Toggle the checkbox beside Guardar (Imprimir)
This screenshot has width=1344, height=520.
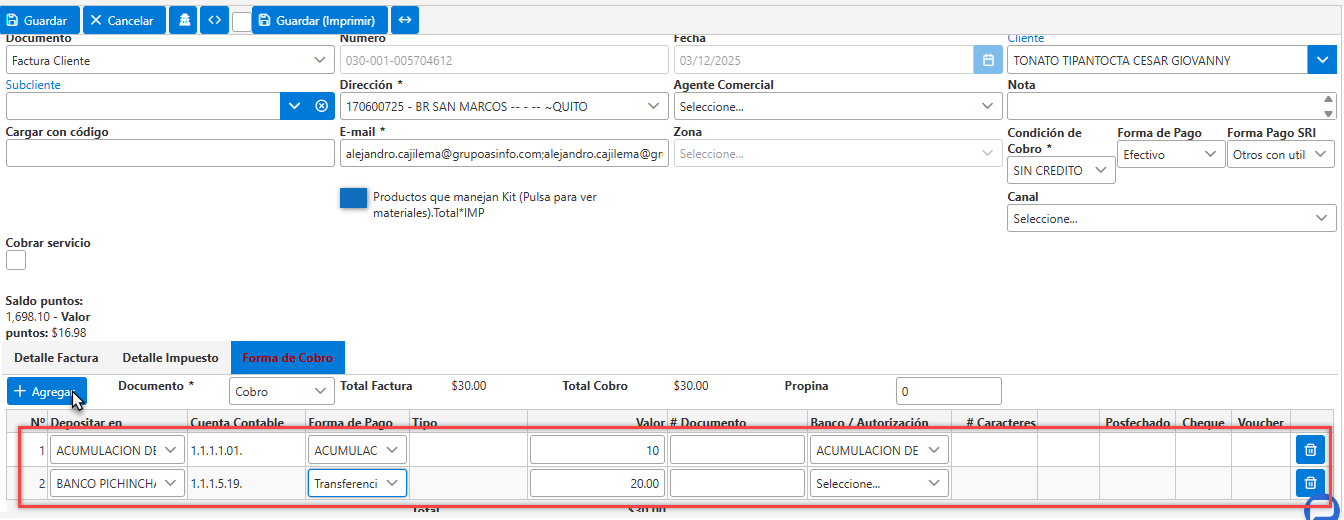point(241,22)
